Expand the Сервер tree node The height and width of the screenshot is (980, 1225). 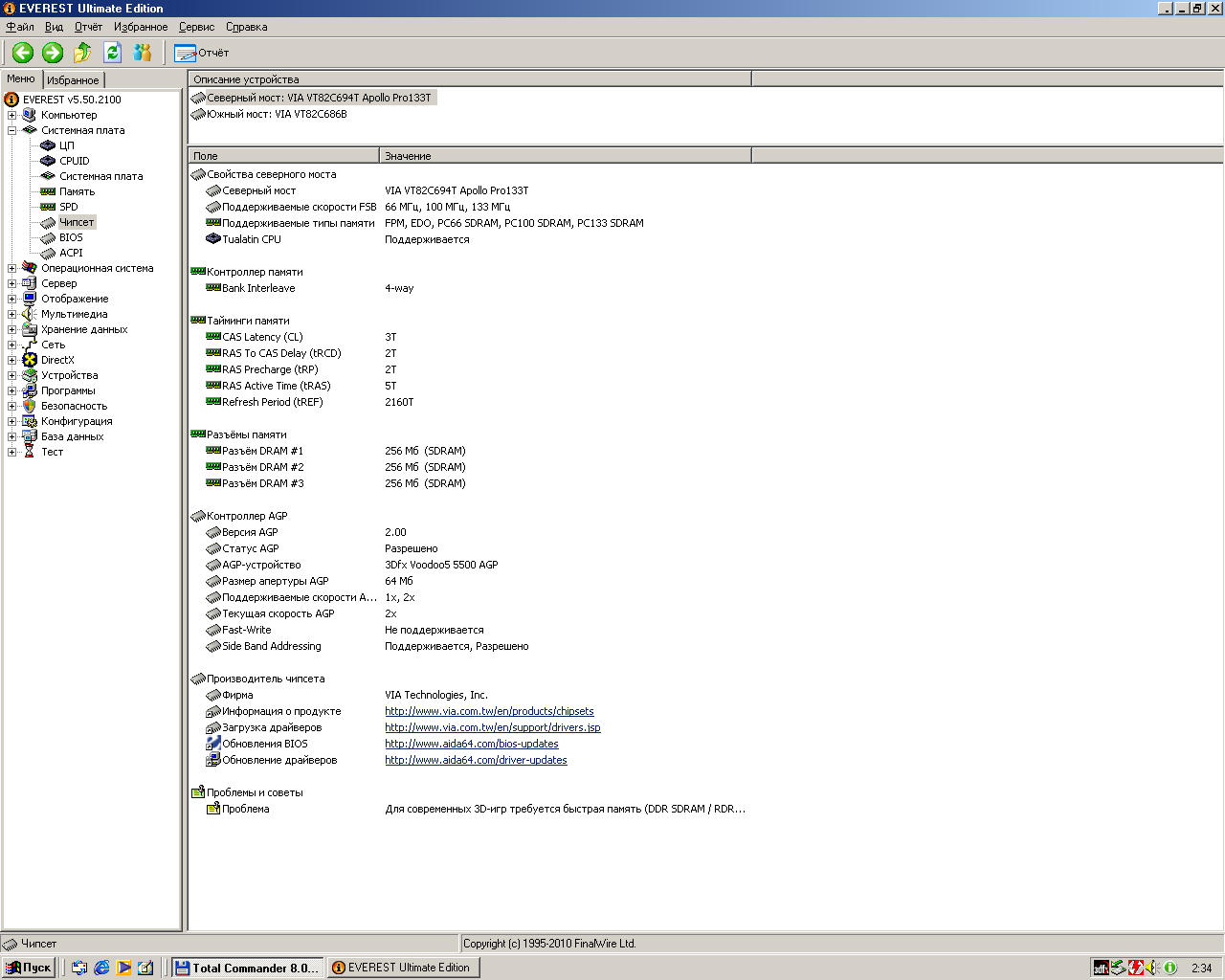pyautogui.click(x=11, y=283)
